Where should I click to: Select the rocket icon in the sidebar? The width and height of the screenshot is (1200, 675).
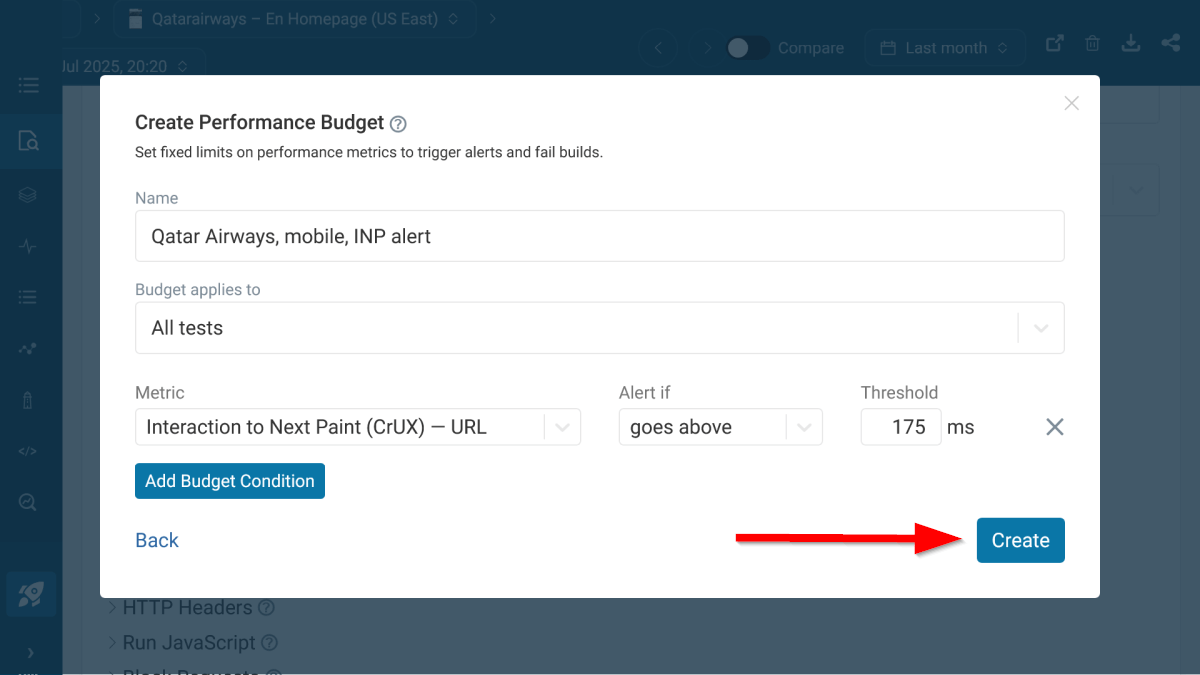coord(31,594)
